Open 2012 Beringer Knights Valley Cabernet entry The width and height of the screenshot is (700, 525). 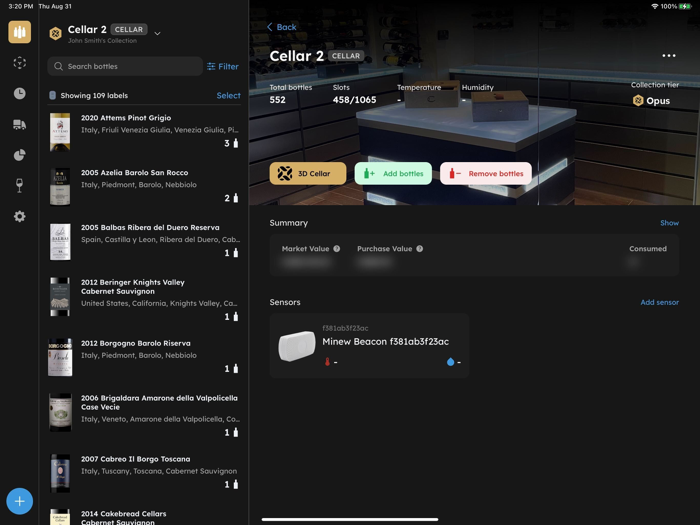(144, 299)
